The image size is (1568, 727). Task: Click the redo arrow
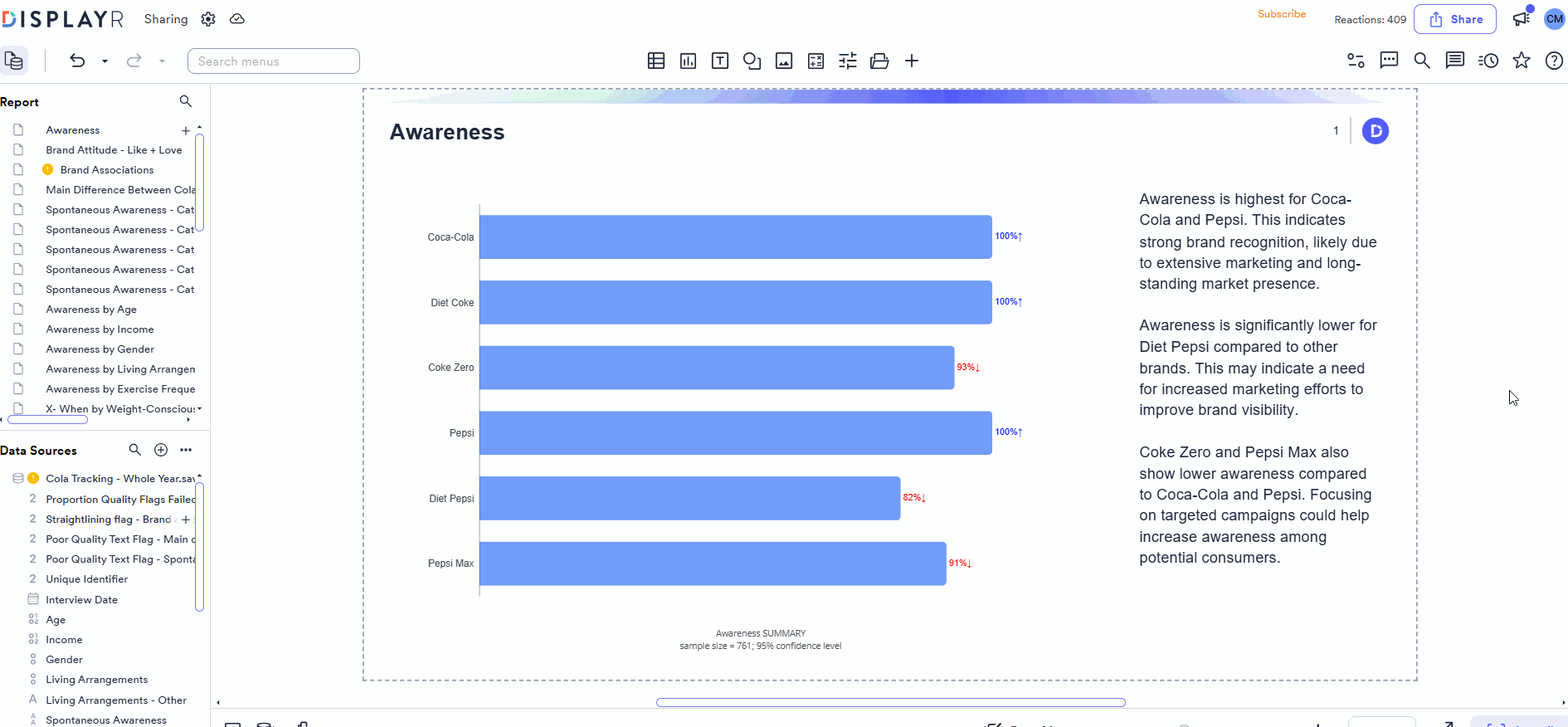pos(134,61)
